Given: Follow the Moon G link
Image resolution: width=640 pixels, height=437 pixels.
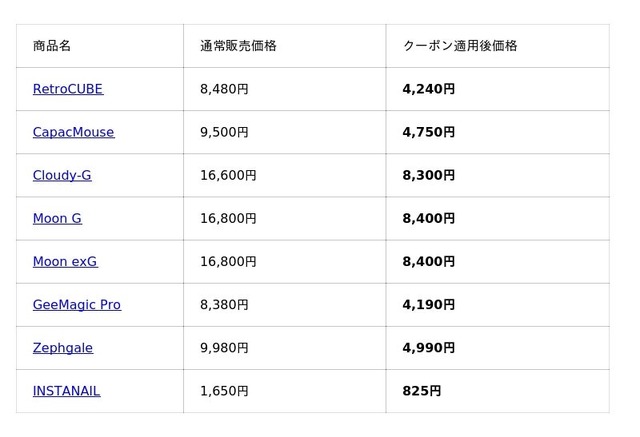Looking at the screenshot, I should click(57, 218).
